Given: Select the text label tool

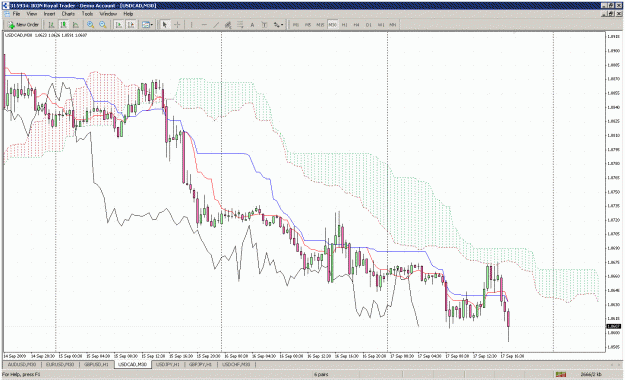Looking at the screenshot, I should click(x=264, y=25).
